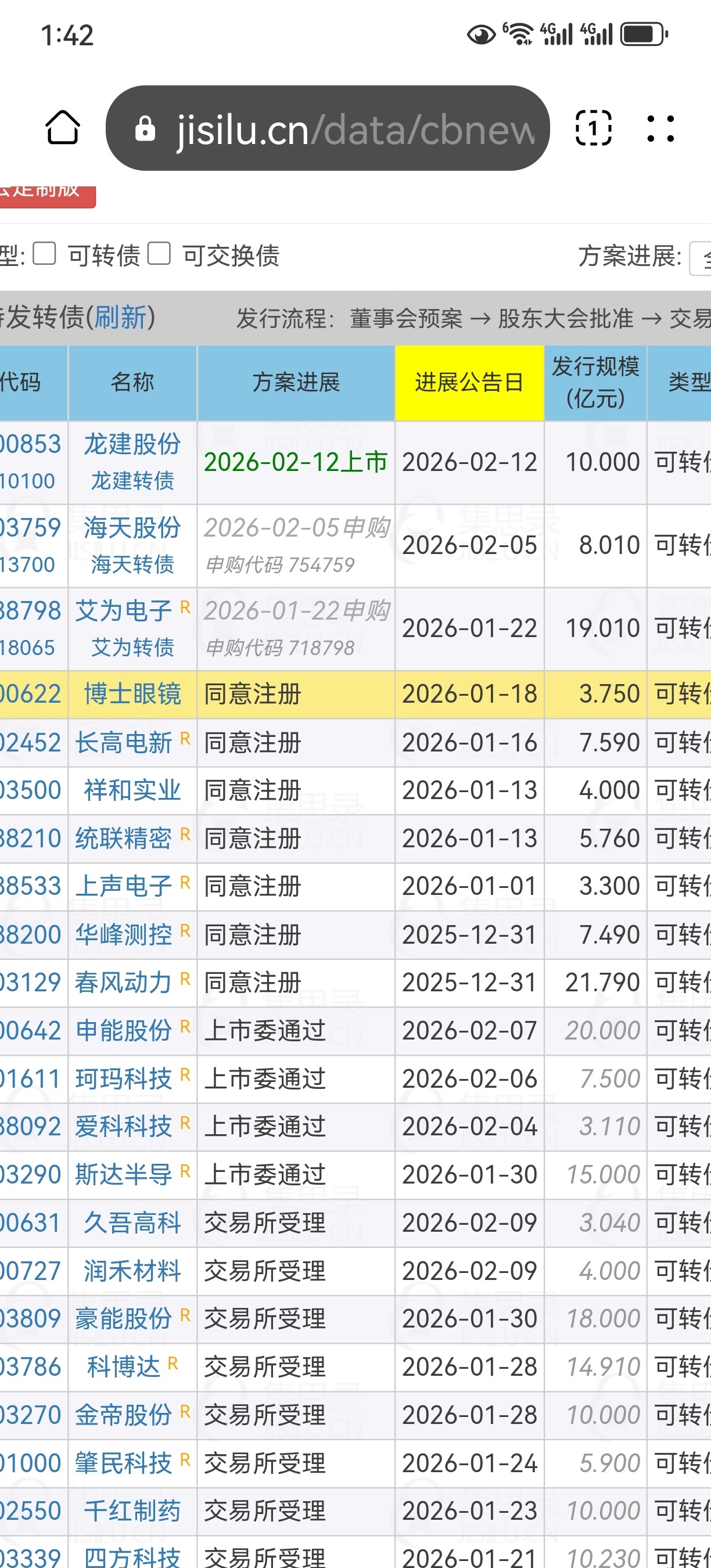
Task: Open 艾为转债 bond link
Action: [x=132, y=648]
